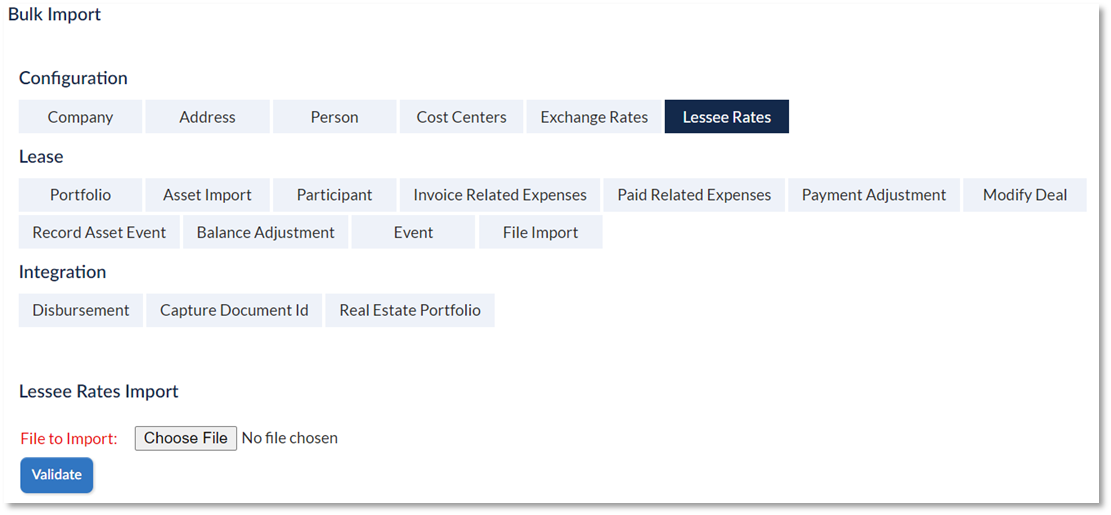Viewport: 1111px width, 515px height.
Task: Select the Company import option
Action: click(x=80, y=117)
